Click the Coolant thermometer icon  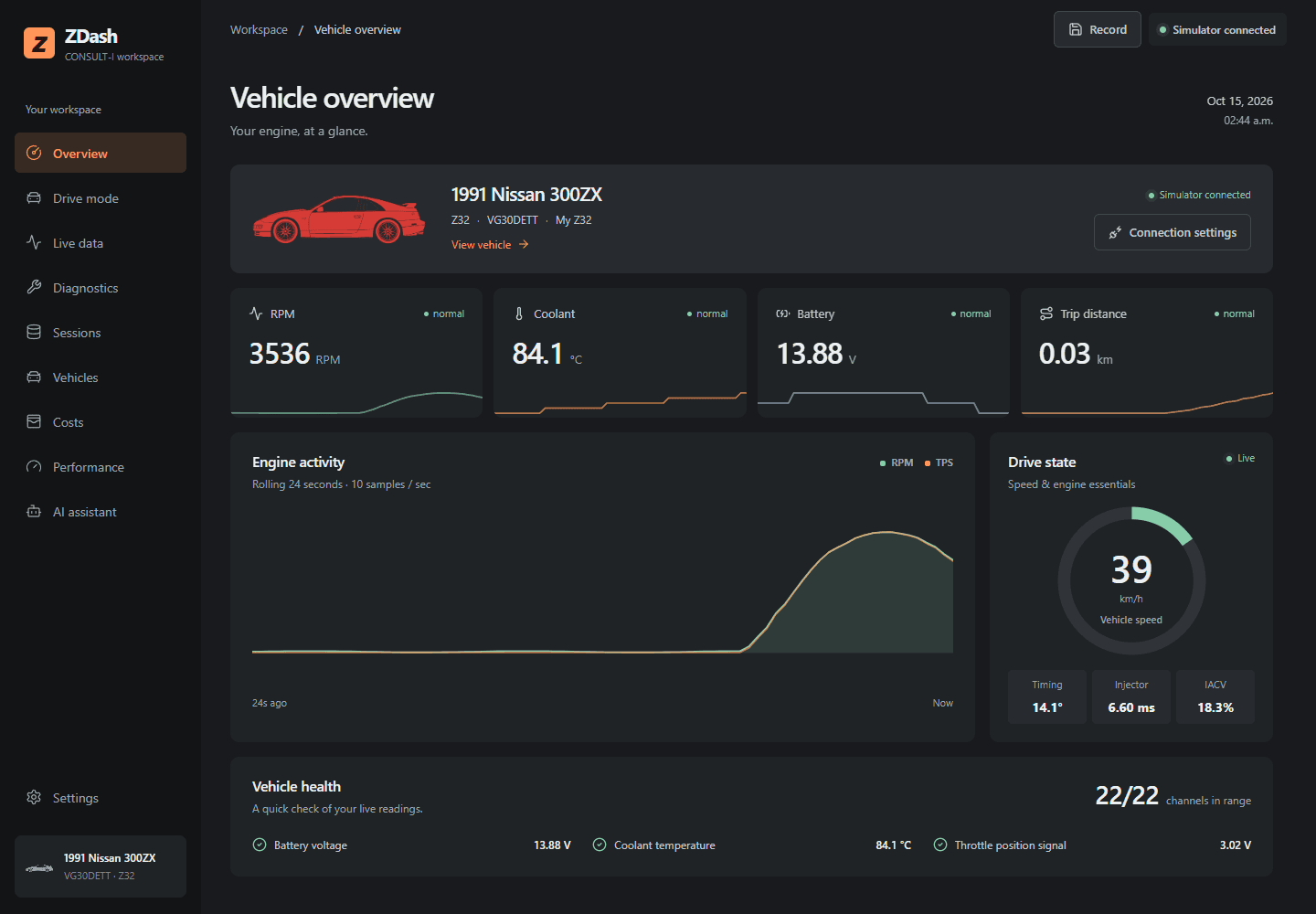519,314
